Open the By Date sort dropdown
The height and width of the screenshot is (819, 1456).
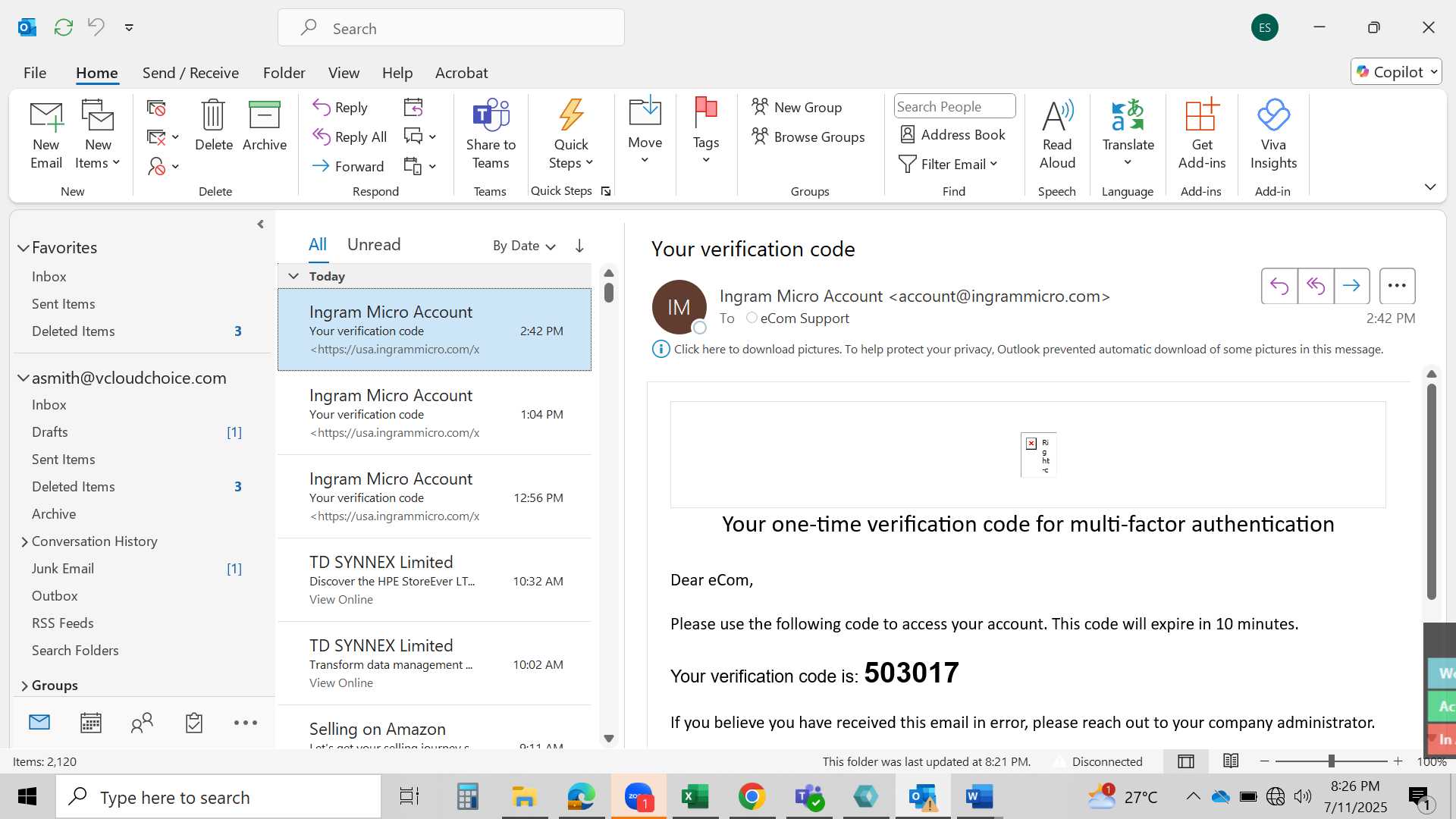[x=524, y=246]
